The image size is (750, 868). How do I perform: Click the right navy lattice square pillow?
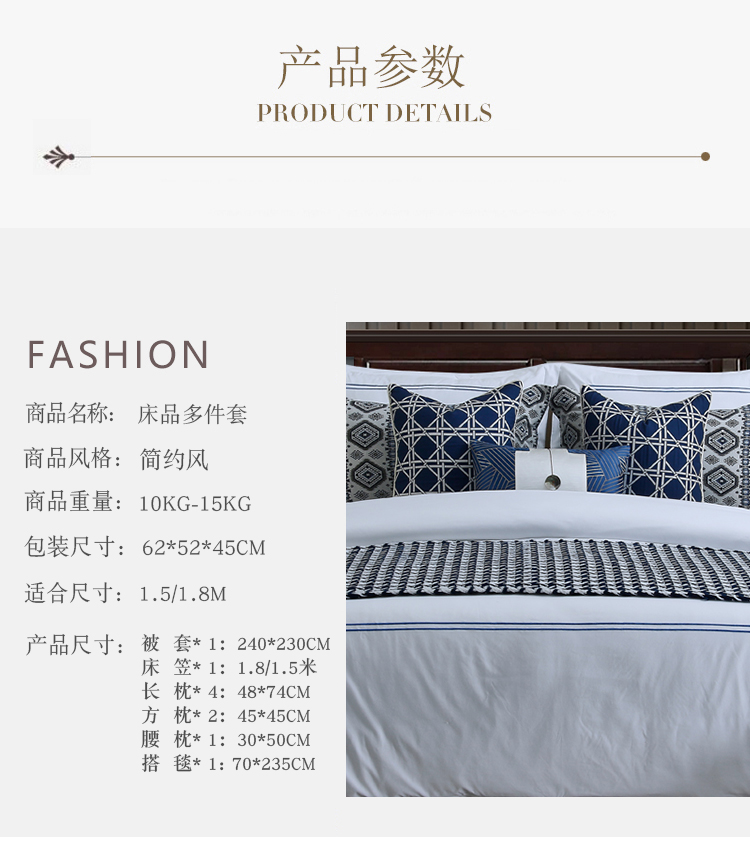pos(646,443)
